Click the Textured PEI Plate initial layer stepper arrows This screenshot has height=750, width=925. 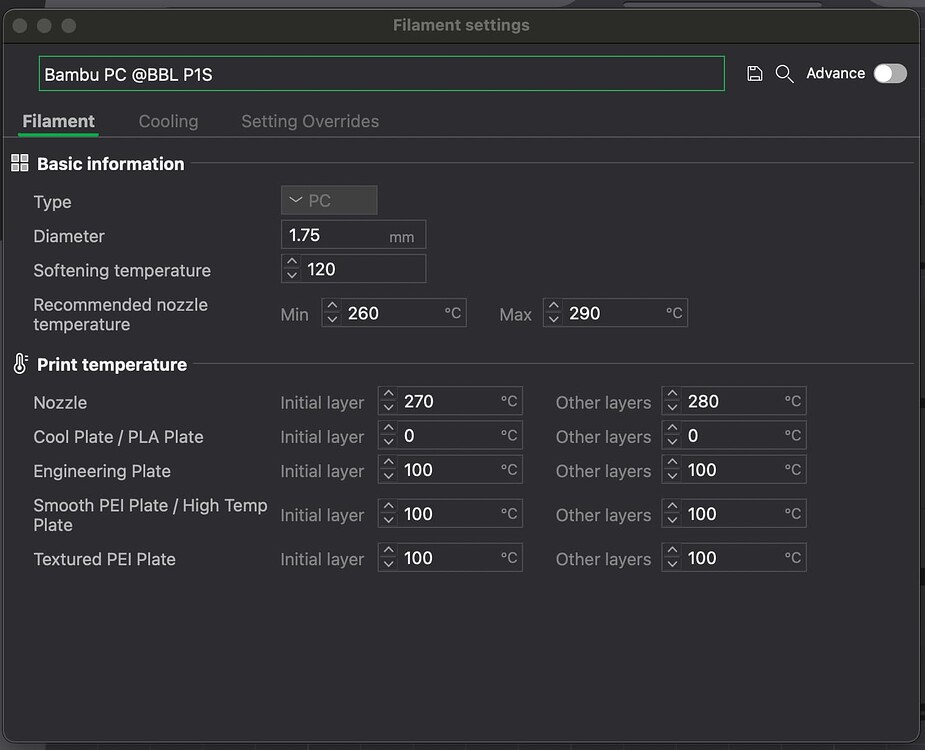389,558
